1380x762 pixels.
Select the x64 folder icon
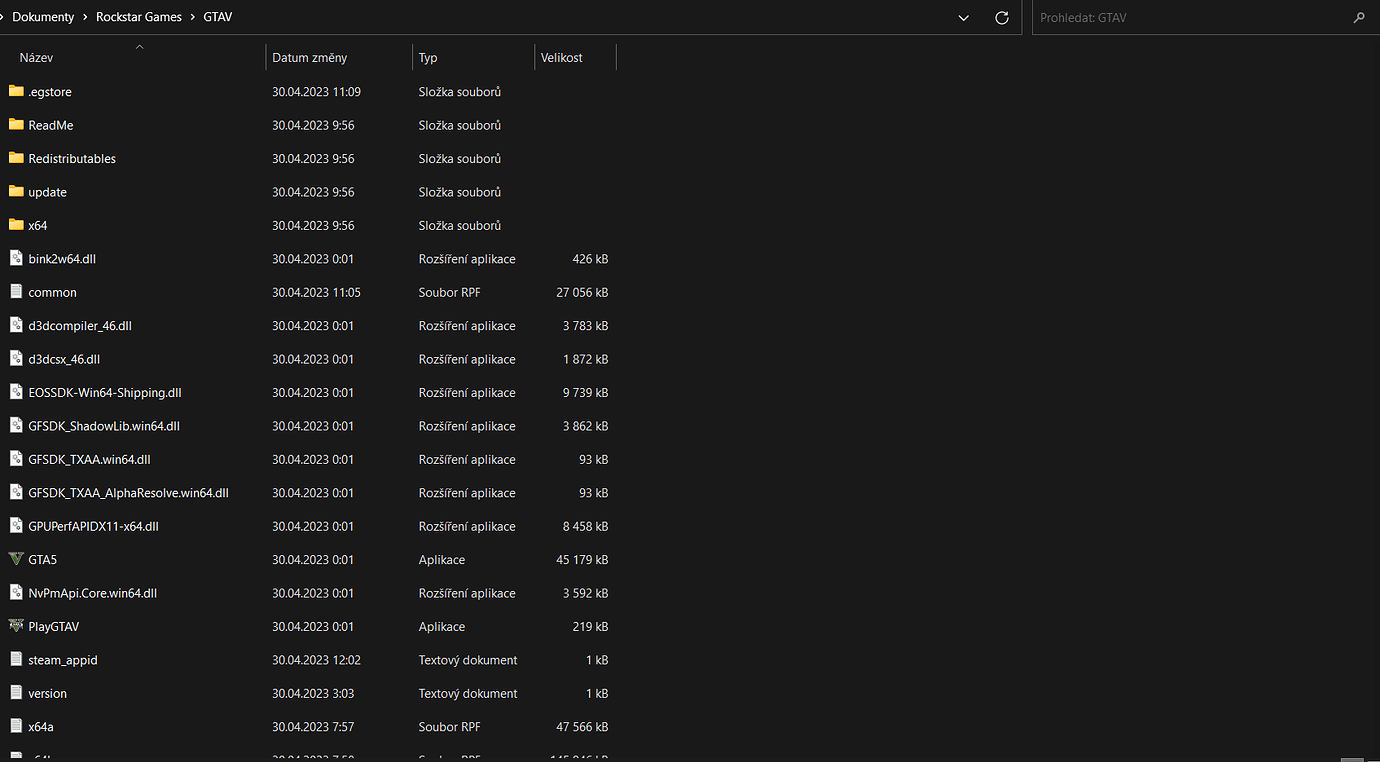[x=15, y=225]
